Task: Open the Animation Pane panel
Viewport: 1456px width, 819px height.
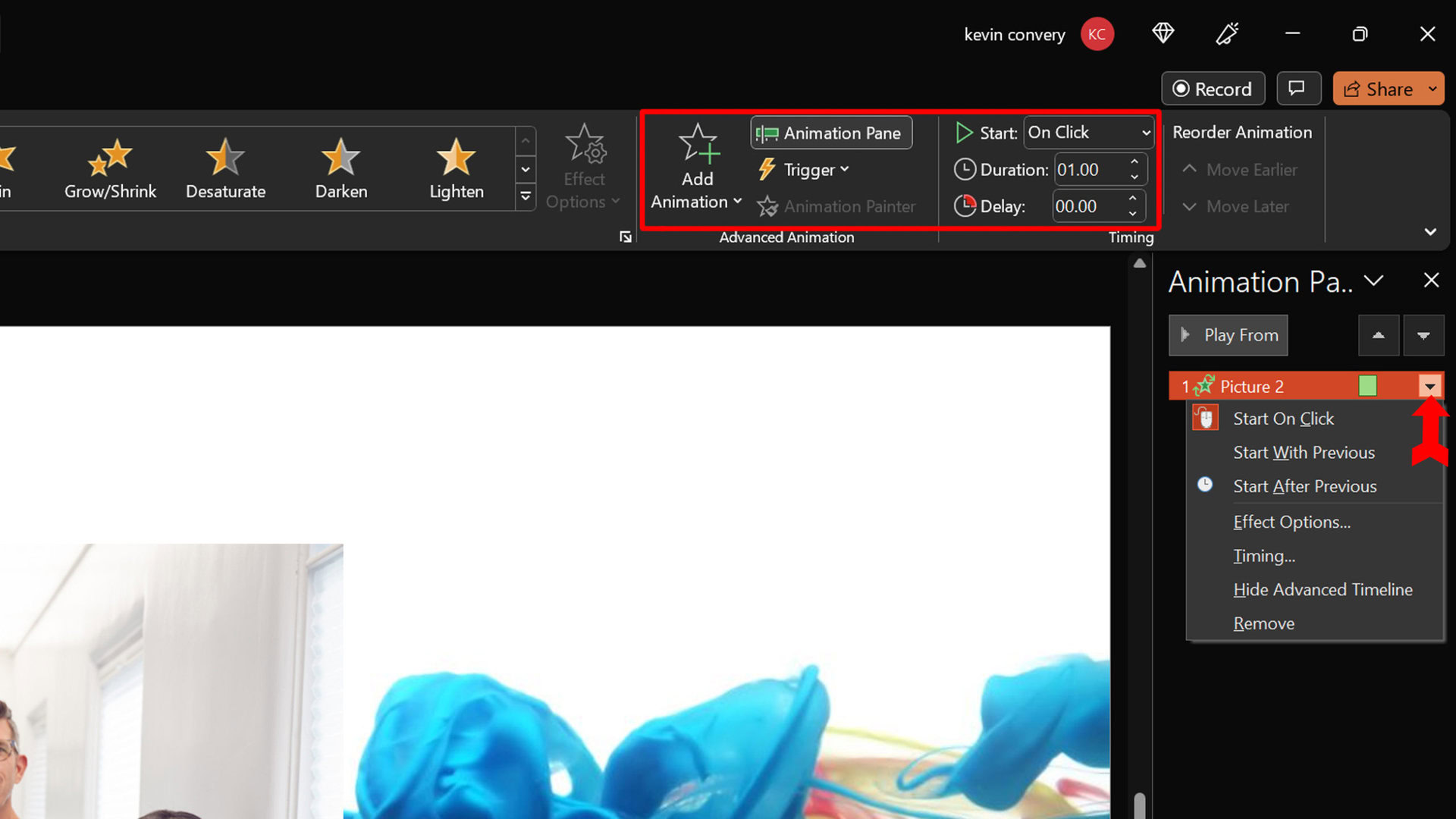Action: [x=833, y=132]
